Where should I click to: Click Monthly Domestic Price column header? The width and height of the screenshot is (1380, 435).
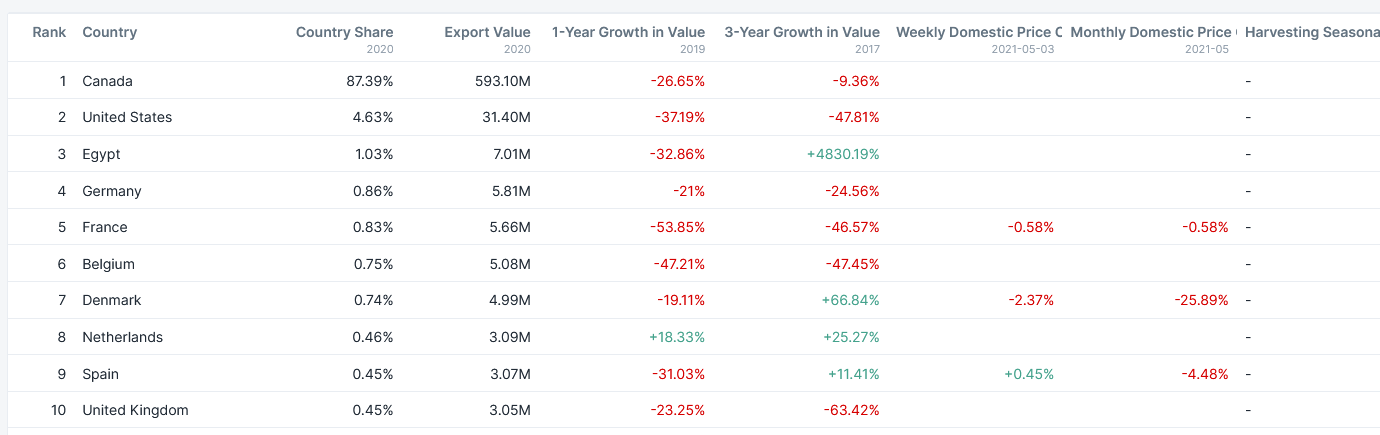click(x=1152, y=32)
